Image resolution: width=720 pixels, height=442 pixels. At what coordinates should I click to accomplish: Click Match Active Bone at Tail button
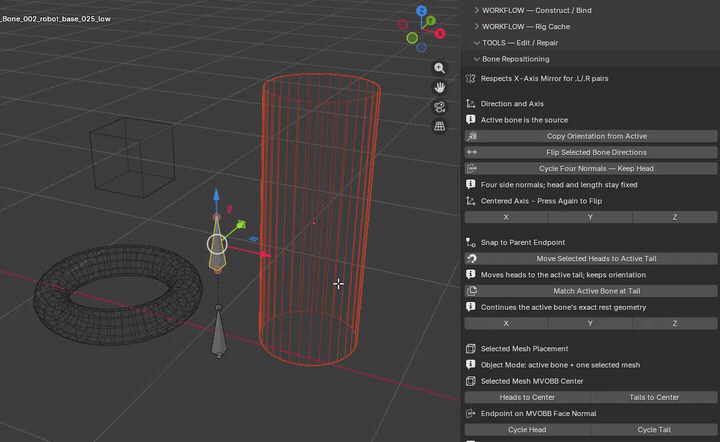pyautogui.click(x=591, y=291)
